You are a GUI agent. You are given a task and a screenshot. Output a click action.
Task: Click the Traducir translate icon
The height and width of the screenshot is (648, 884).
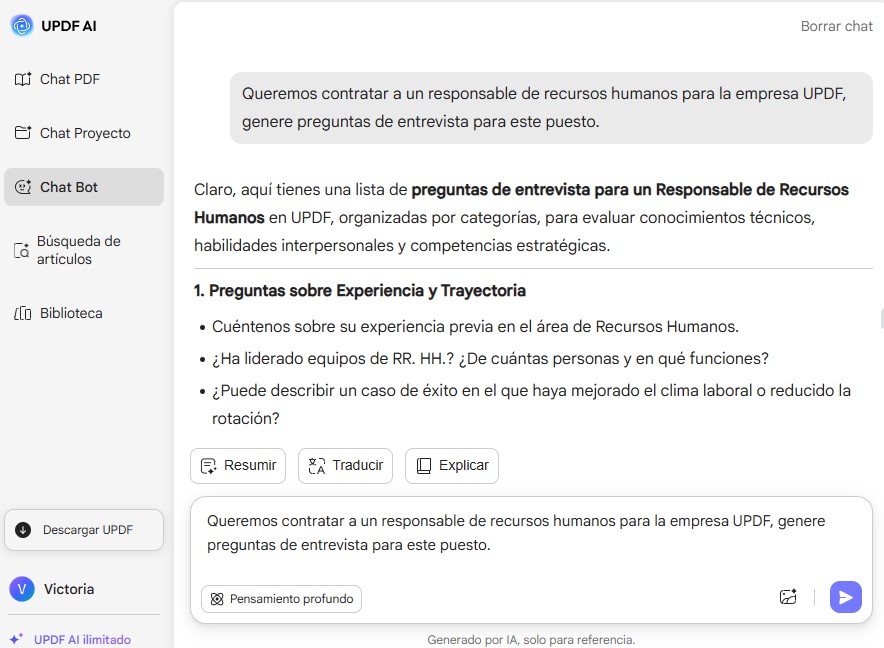pyautogui.click(x=316, y=466)
